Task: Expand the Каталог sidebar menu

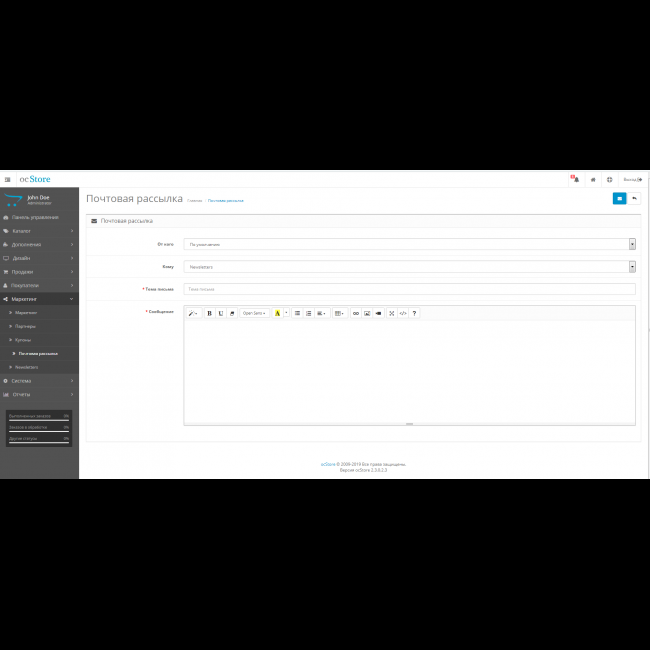Action: click(39, 230)
